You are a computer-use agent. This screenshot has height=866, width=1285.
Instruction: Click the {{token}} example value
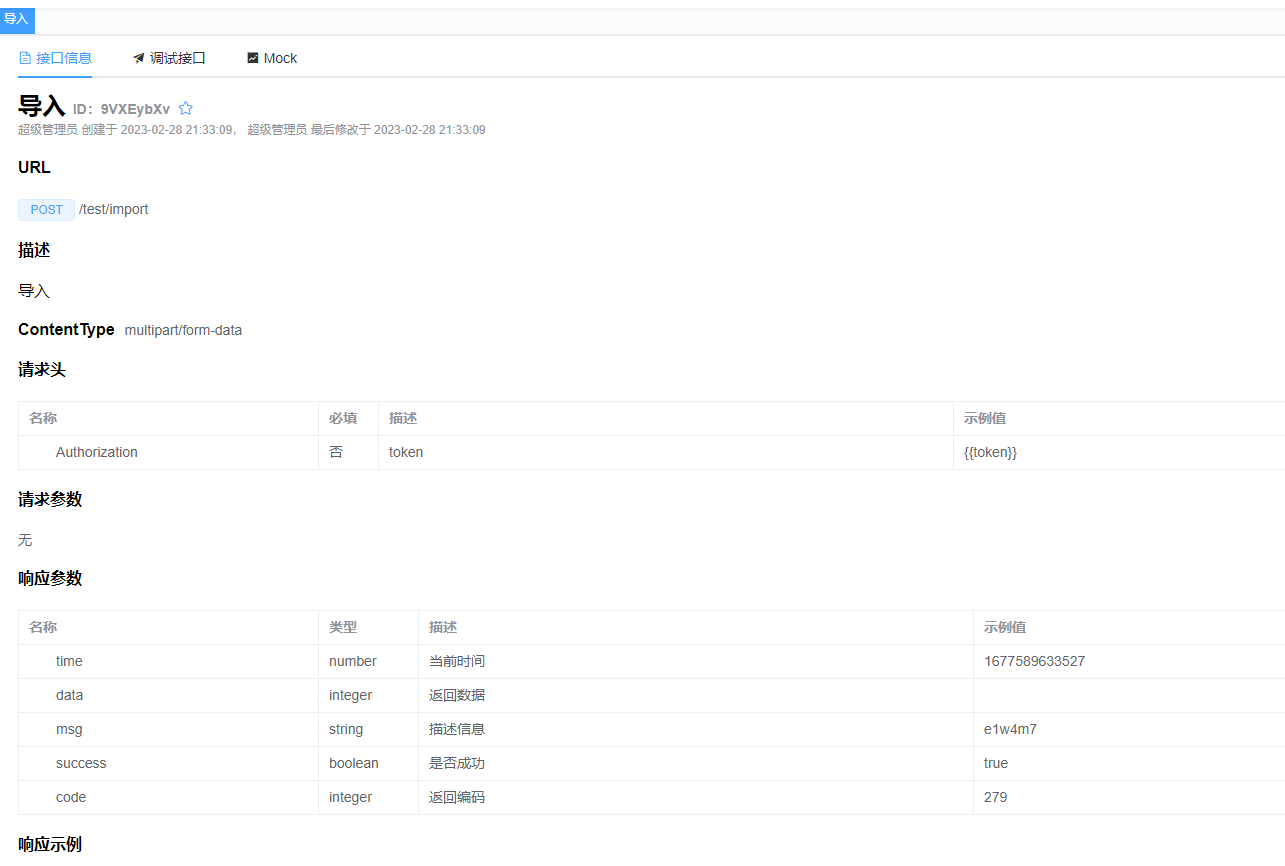tap(990, 452)
